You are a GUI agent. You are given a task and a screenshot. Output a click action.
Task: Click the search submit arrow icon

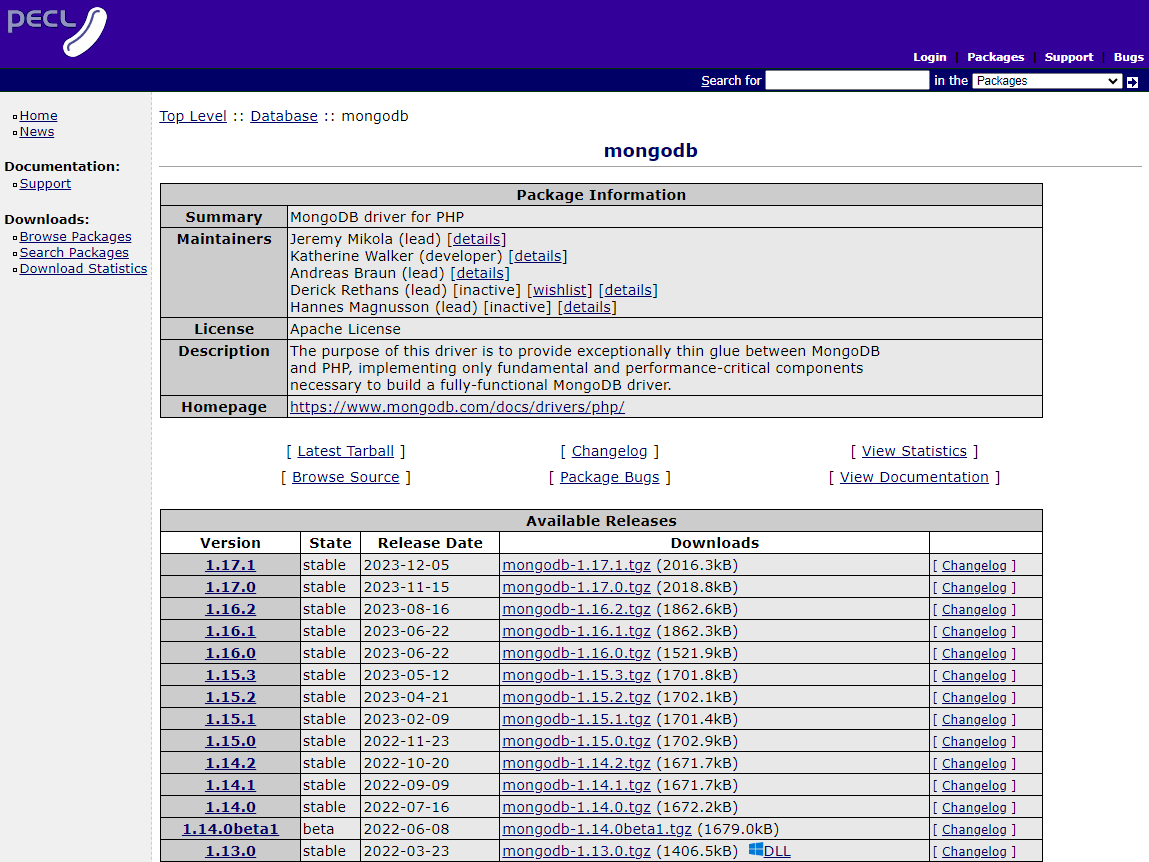1132,81
